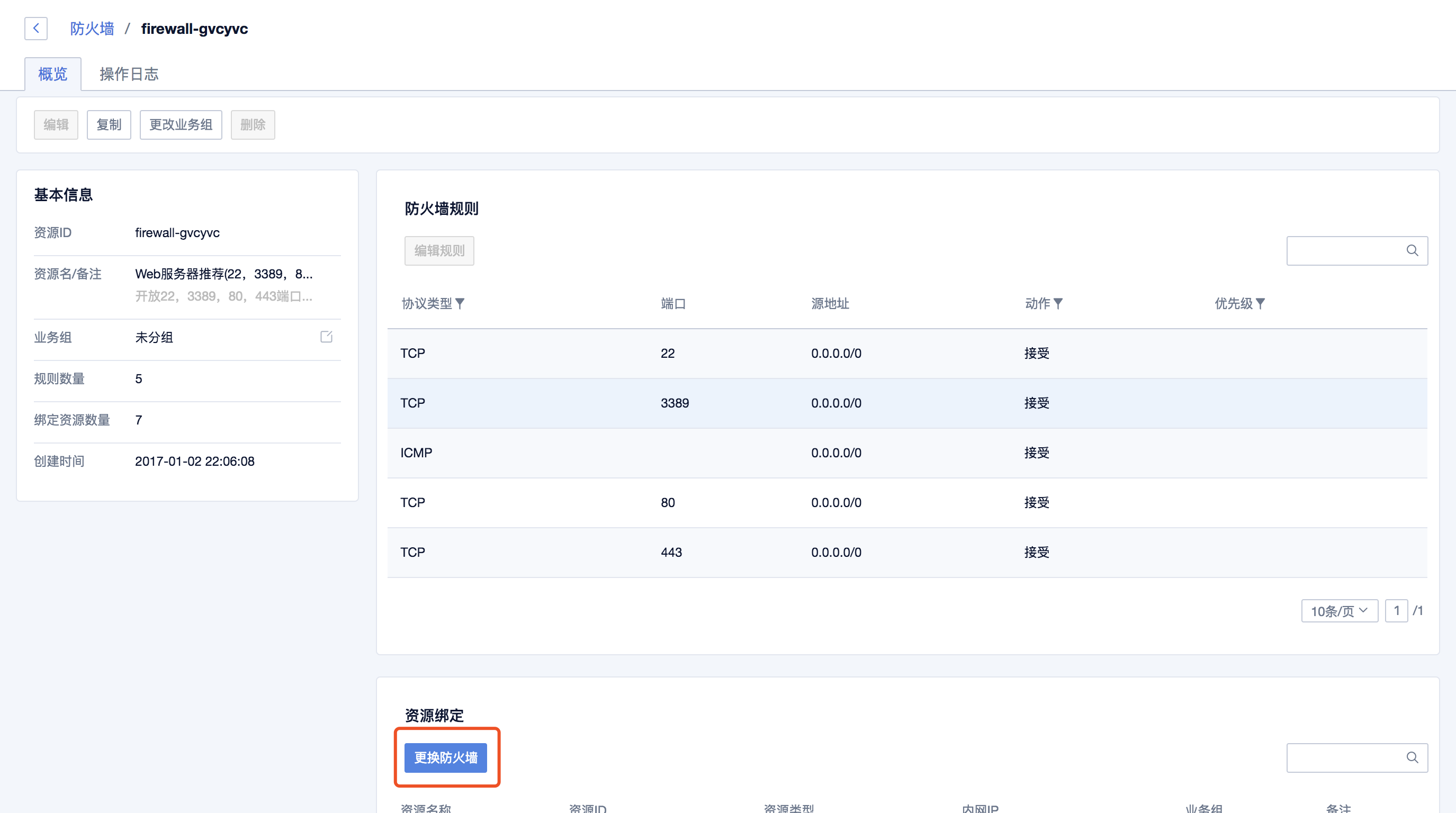
Task: Click the back arrow icon
Action: pyautogui.click(x=35, y=28)
